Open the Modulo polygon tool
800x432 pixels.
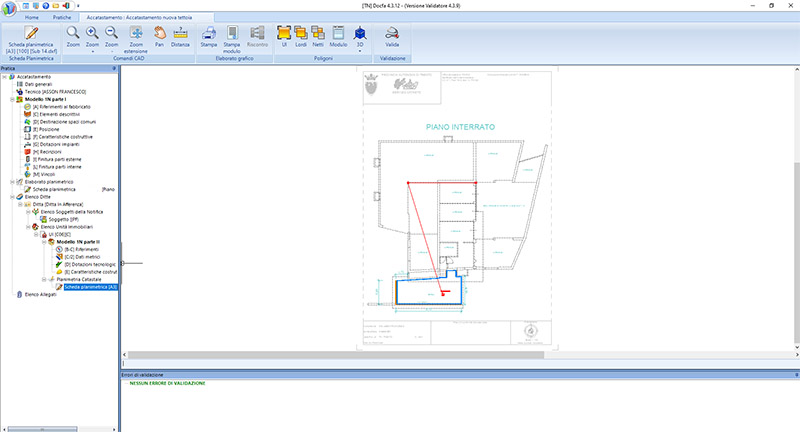point(338,36)
